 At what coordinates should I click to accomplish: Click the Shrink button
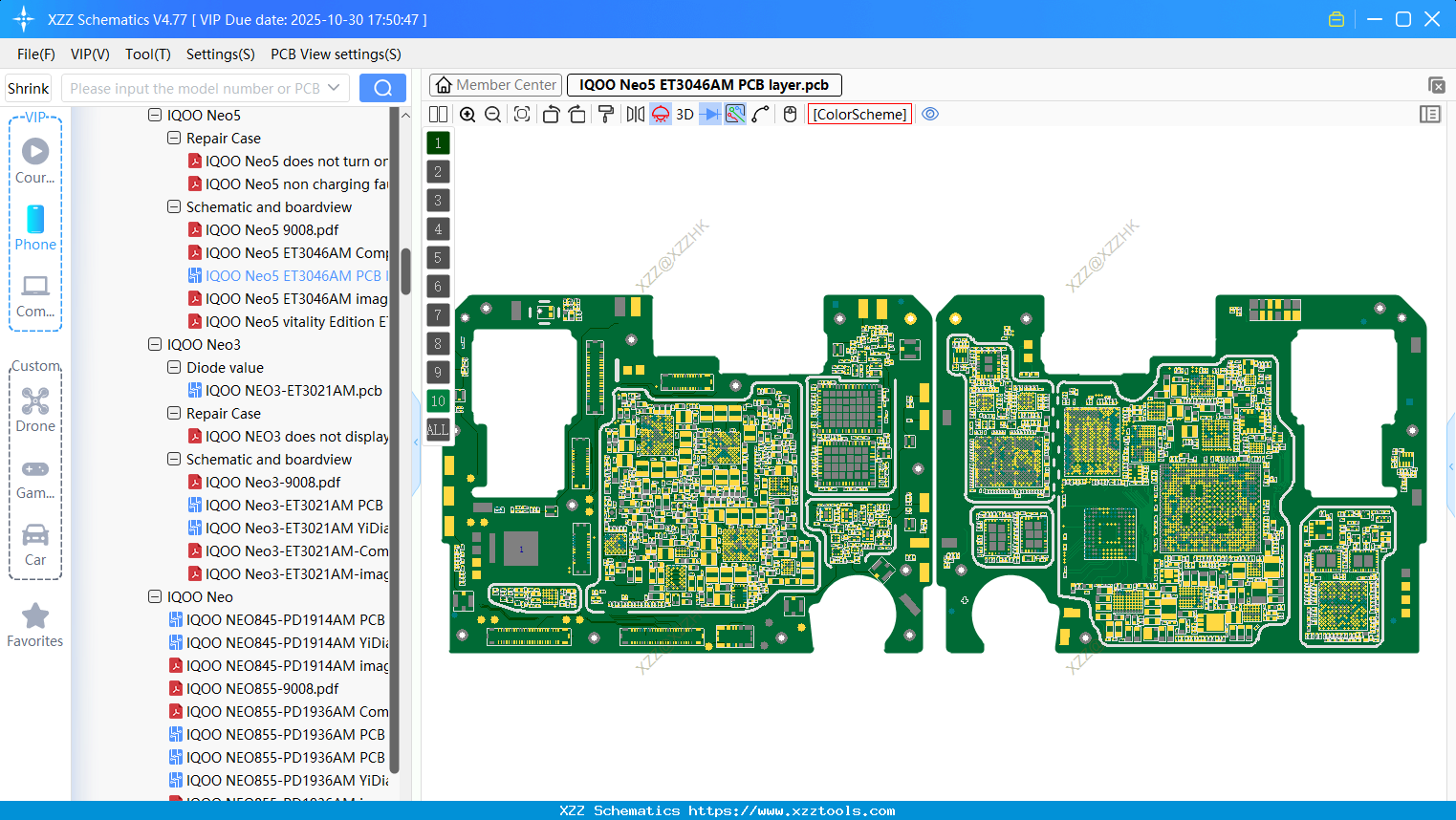[x=28, y=89]
